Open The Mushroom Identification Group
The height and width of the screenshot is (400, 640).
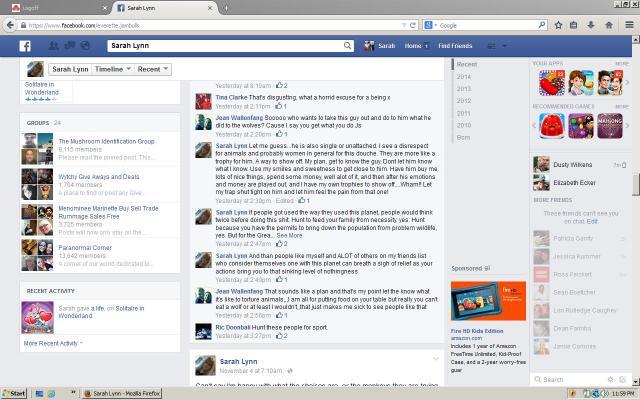[107, 141]
